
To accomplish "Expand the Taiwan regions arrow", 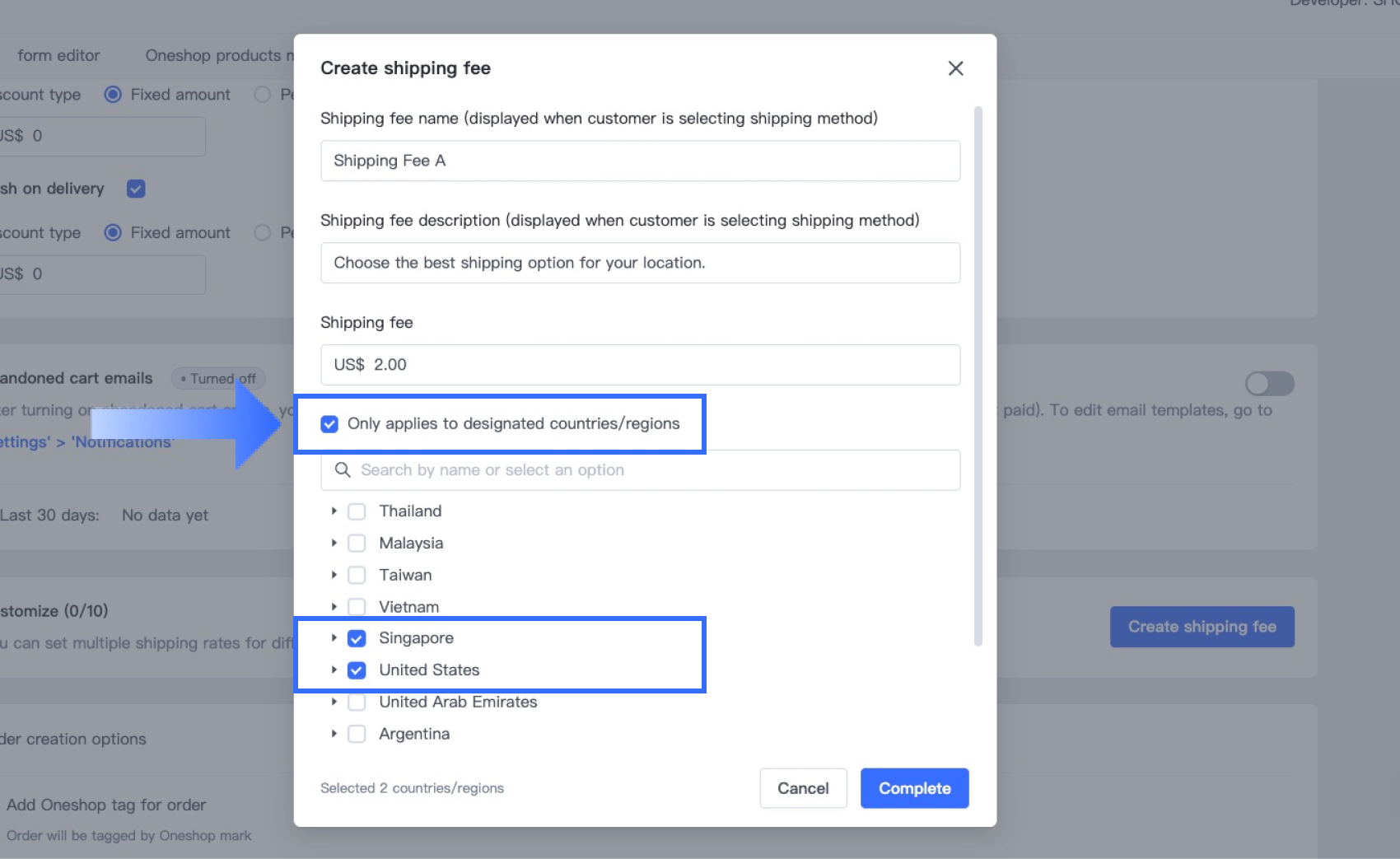I will pyautogui.click(x=334, y=575).
